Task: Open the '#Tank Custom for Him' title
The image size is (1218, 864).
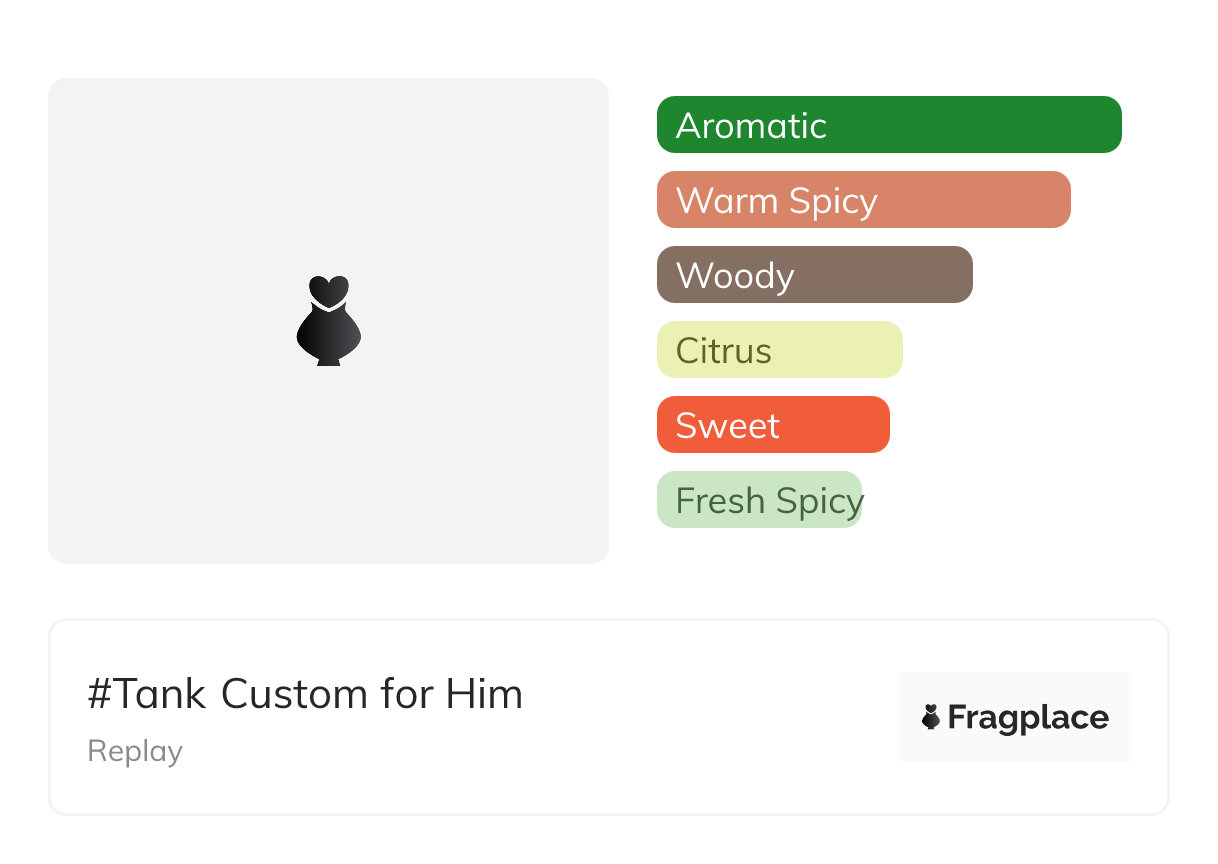Action: click(305, 694)
